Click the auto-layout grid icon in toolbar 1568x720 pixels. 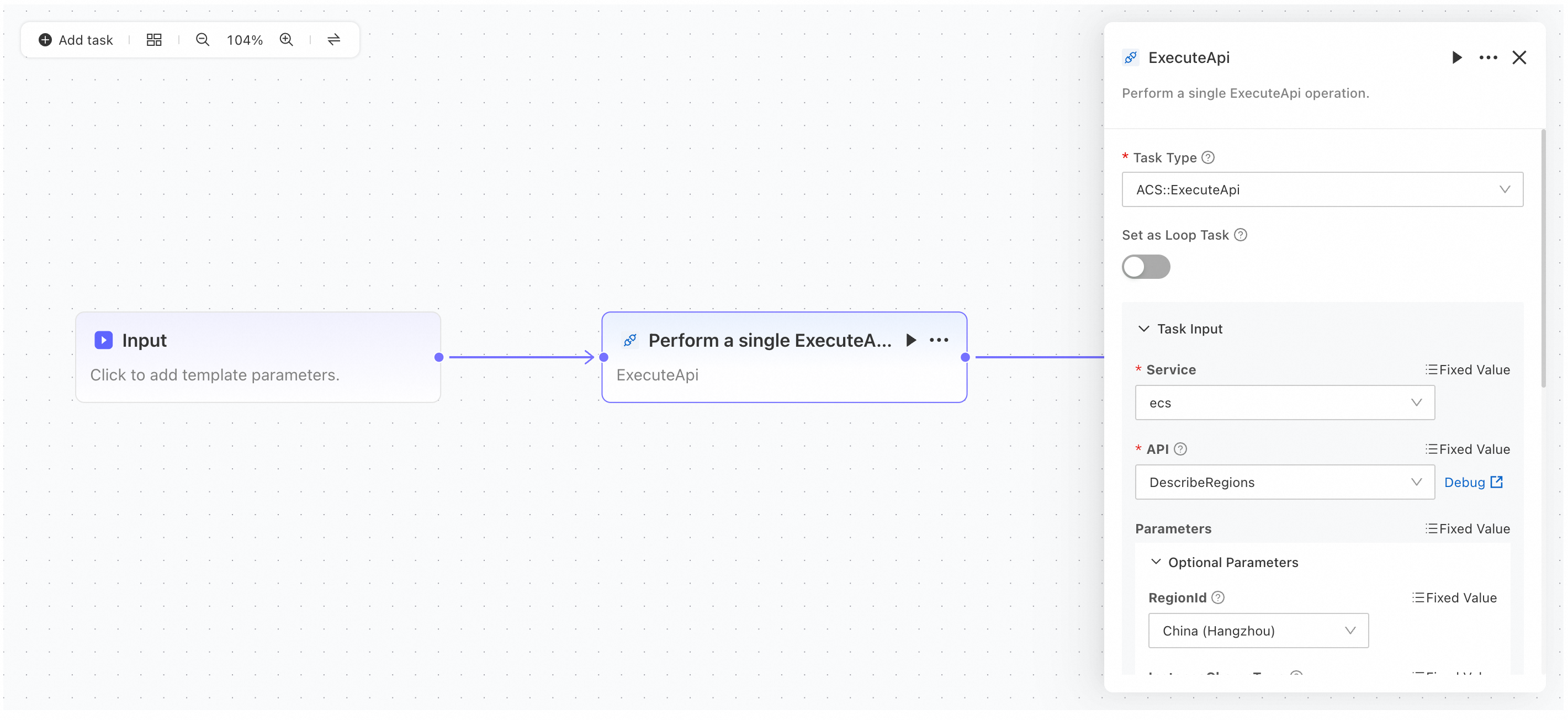click(154, 40)
